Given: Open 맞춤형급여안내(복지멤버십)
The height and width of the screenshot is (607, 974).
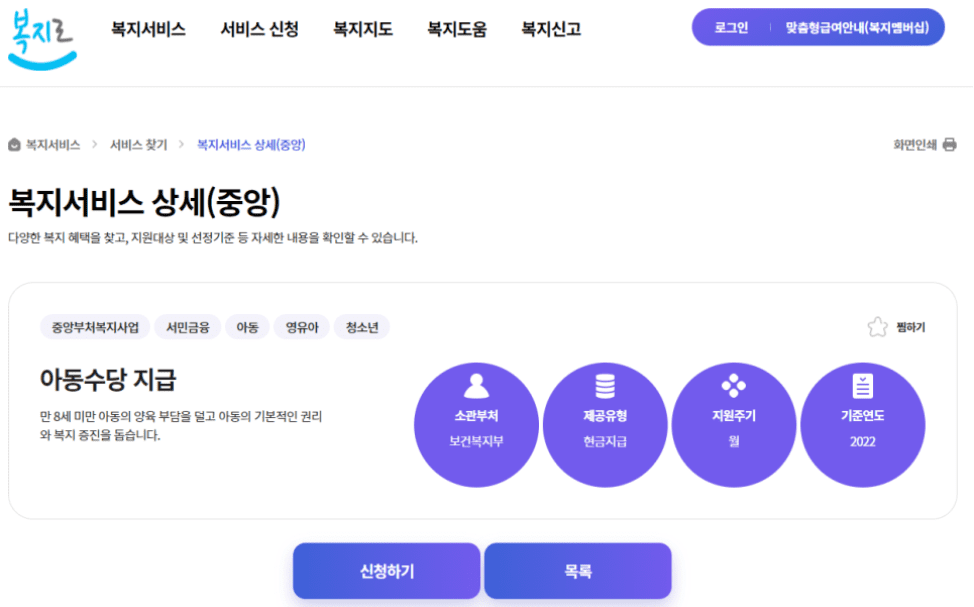Looking at the screenshot, I should pos(855,27).
